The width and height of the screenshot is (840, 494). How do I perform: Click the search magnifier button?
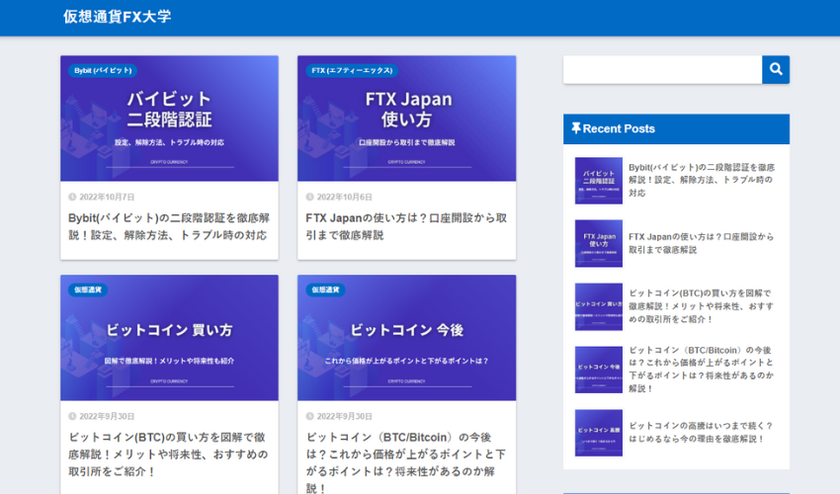pos(776,70)
